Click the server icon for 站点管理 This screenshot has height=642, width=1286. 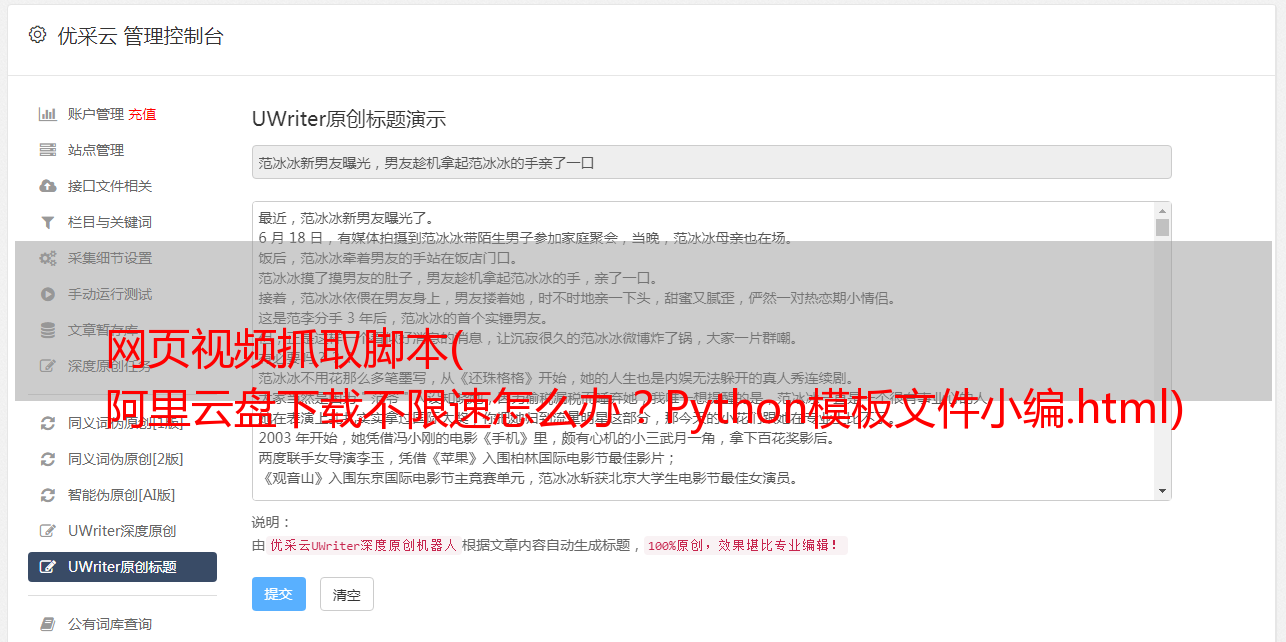pos(47,150)
